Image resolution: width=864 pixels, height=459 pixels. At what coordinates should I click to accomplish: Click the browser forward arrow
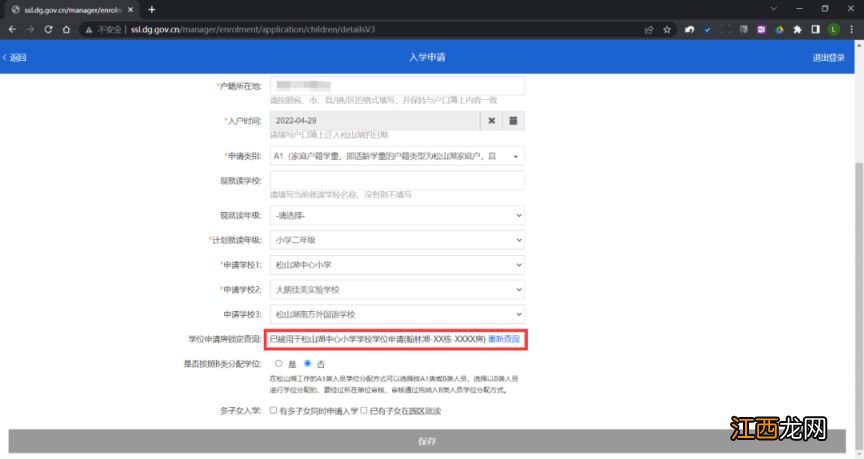point(30,29)
